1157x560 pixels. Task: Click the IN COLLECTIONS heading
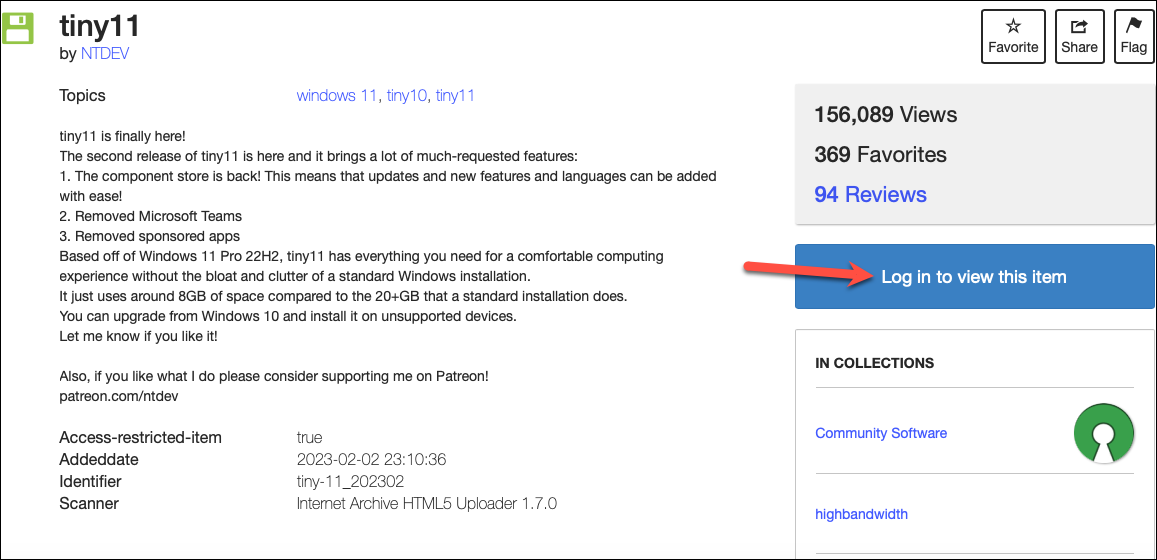click(874, 363)
